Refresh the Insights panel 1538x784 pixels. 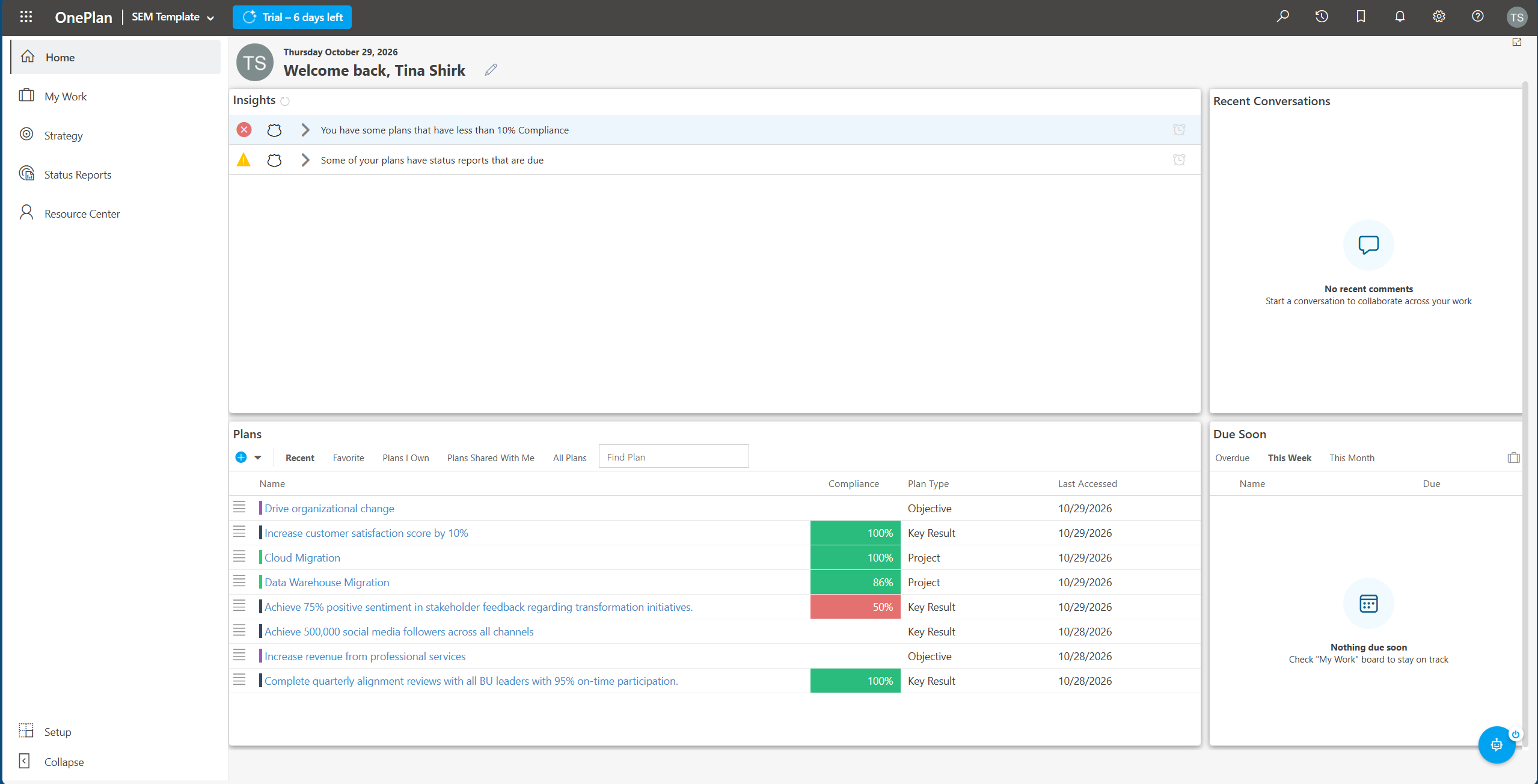coord(285,101)
